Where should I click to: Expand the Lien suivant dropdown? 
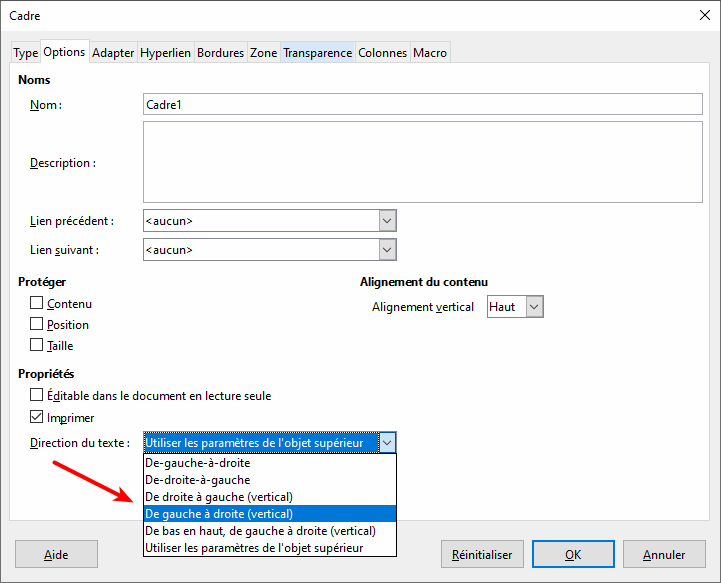388,250
